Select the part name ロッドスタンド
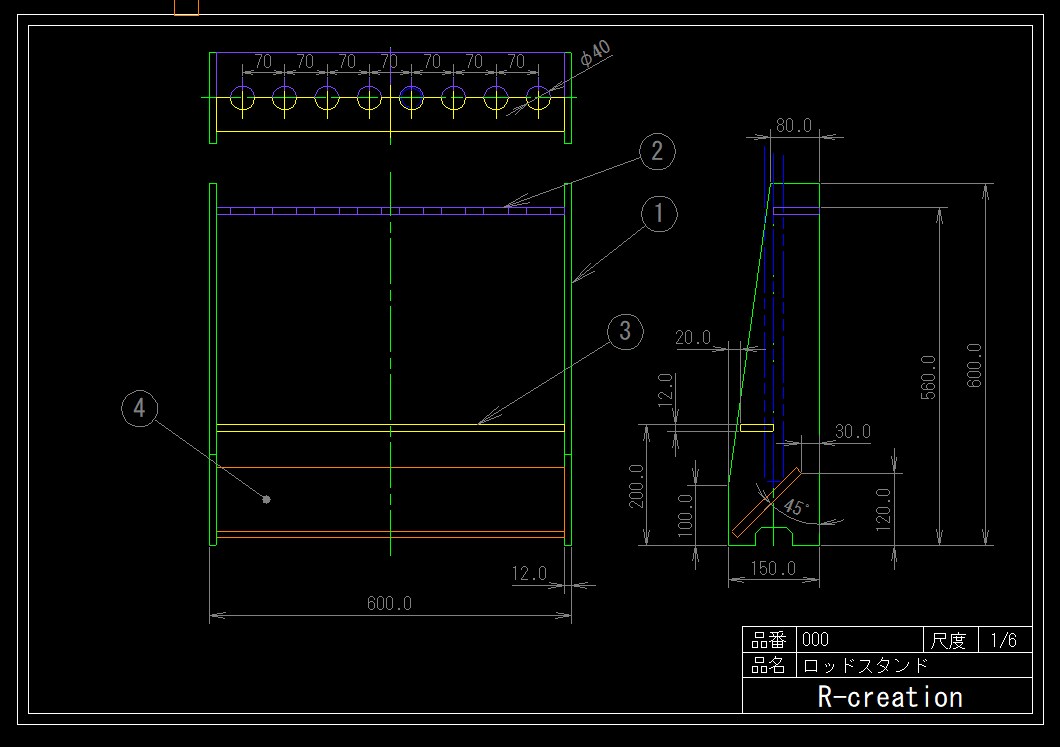This screenshot has height=747, width=1060. [x=866, y=666]
